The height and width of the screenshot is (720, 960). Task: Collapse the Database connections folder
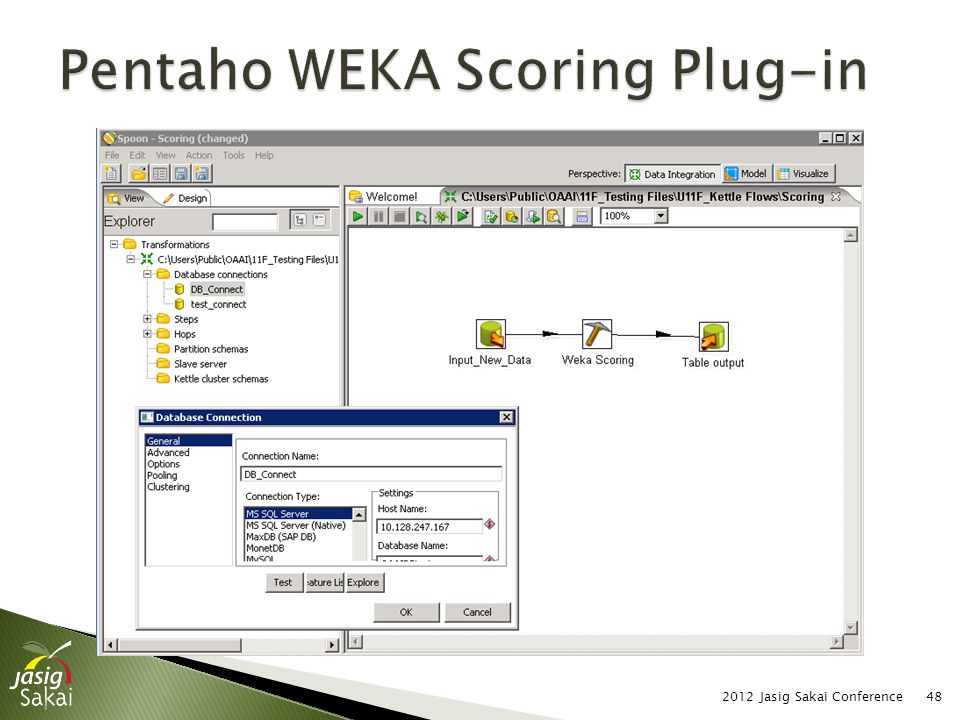(148, 274)
